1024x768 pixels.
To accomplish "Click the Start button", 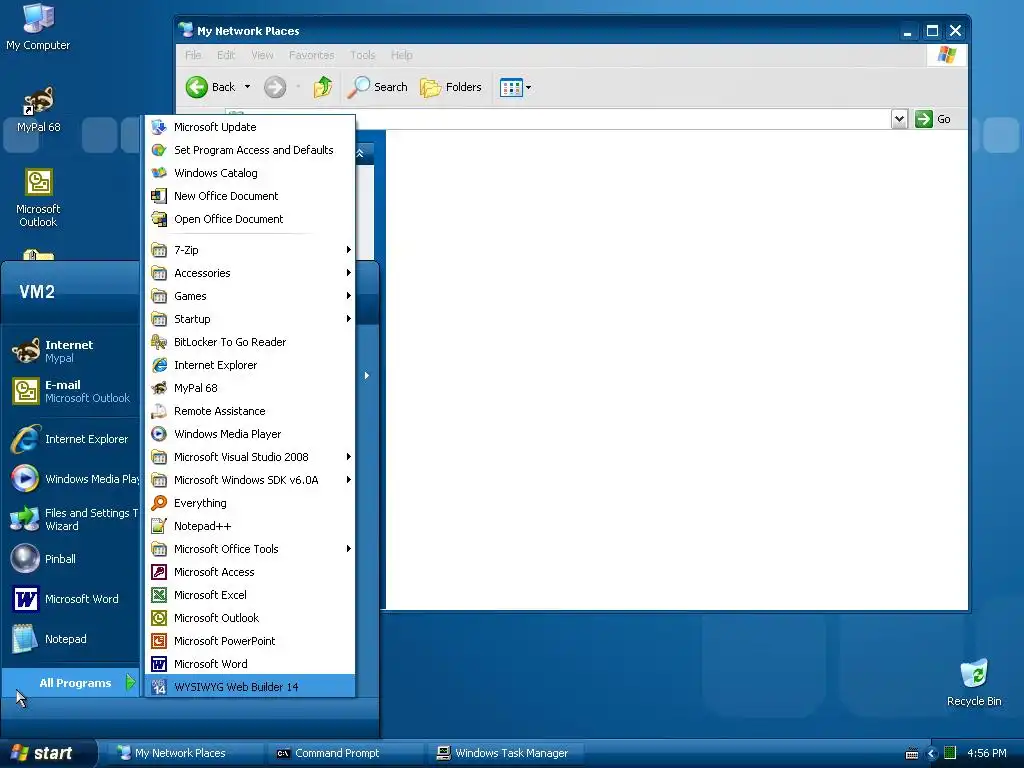I will [48, 753].
